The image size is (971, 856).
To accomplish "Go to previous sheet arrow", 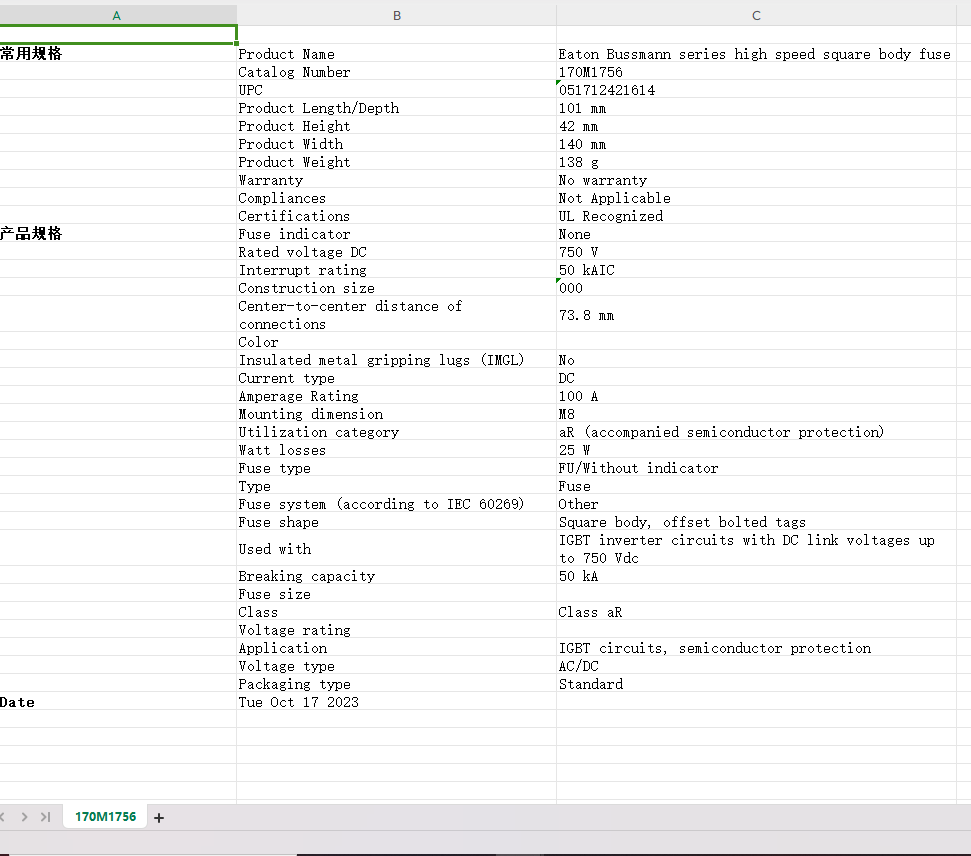I will coord(2,817).
